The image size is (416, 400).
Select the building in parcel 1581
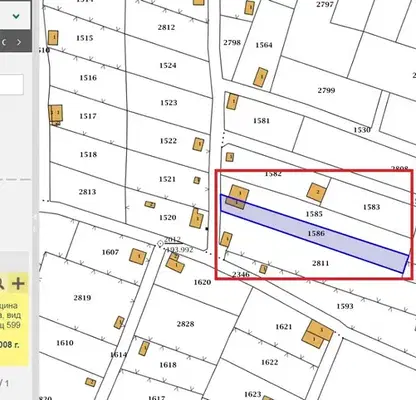click(233, 101)
